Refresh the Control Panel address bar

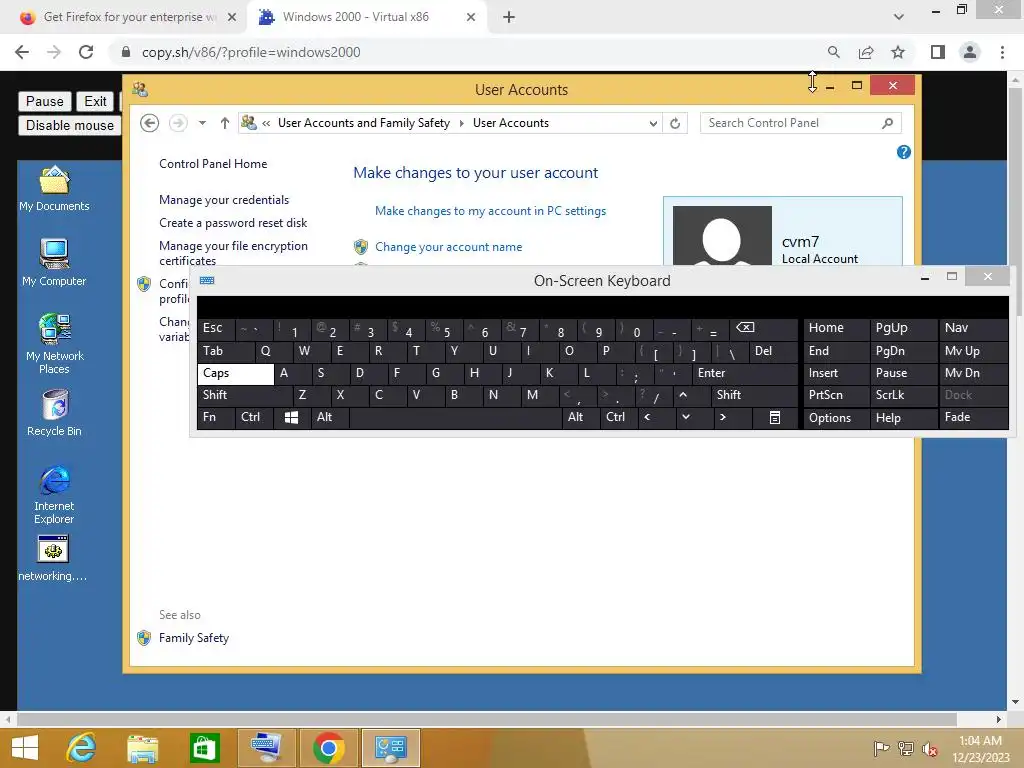point(675,123)
